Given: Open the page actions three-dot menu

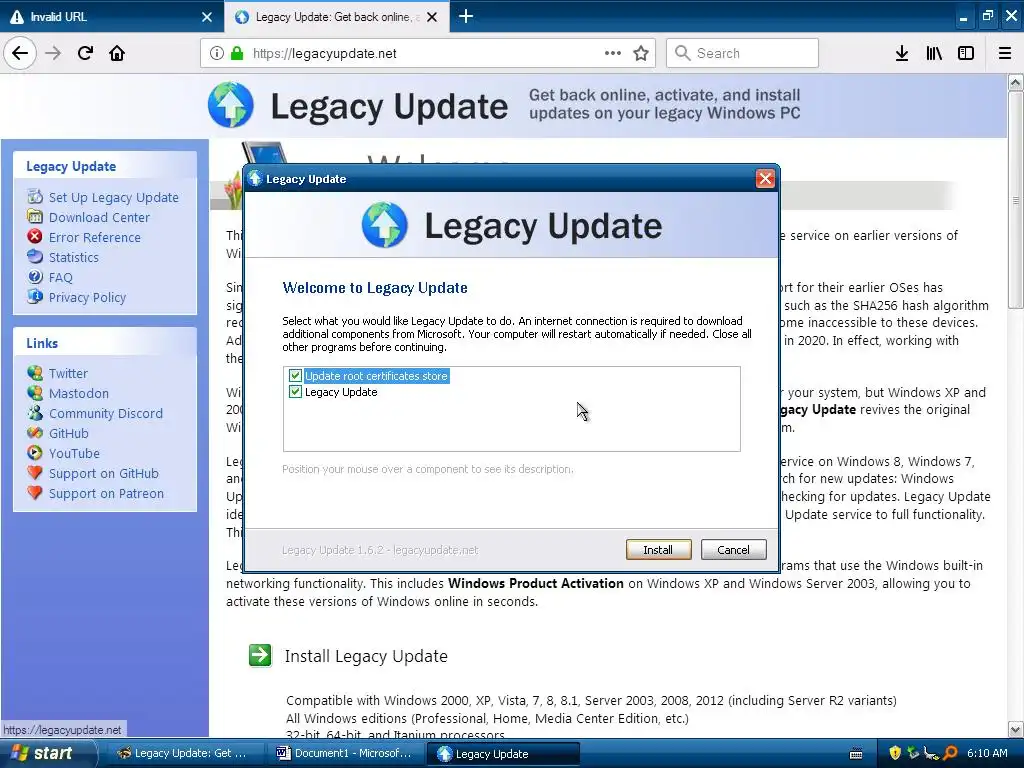Looking at the screenshot, I should coord(613,53).
